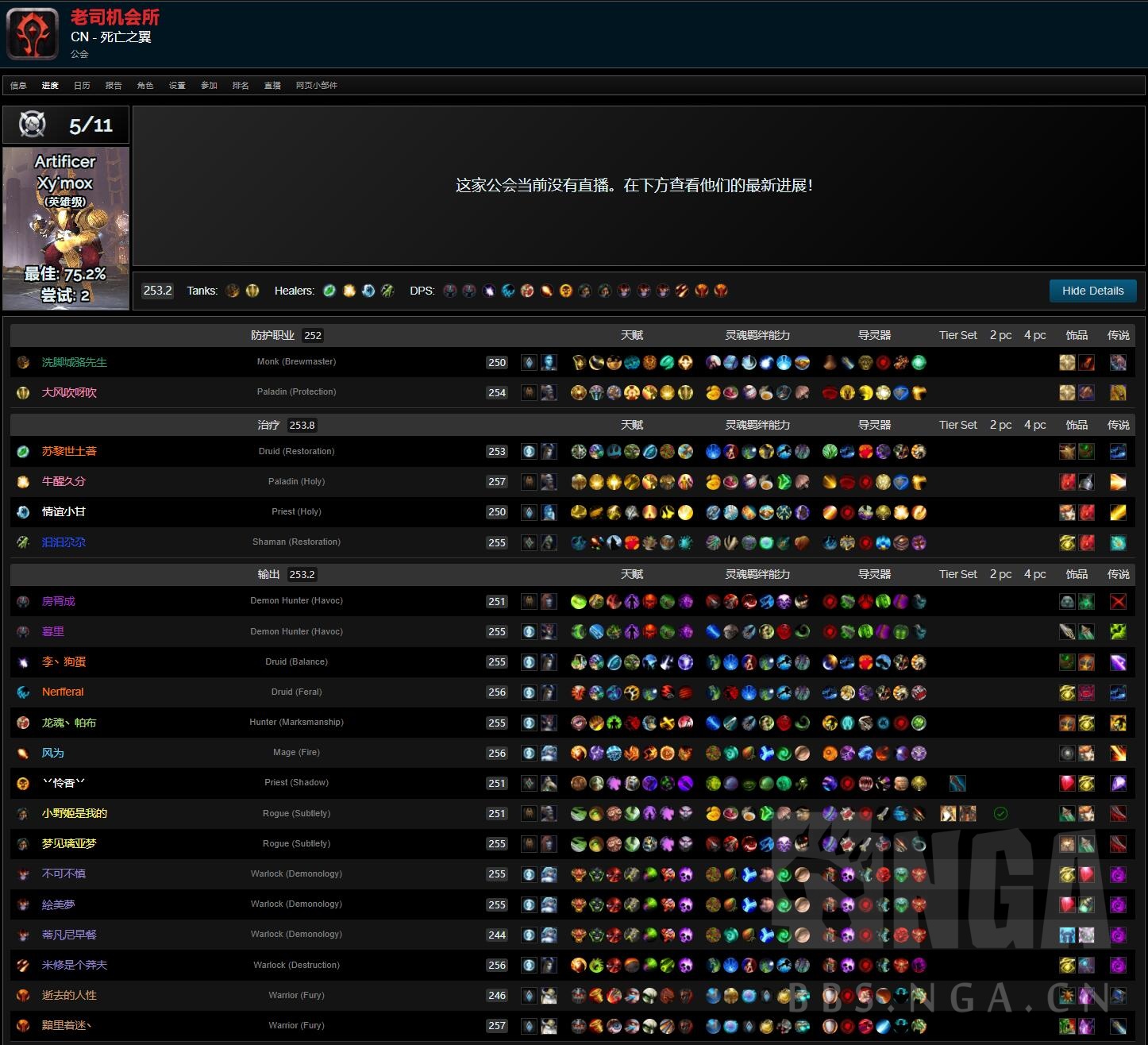
Task: Click the first talent icon in Warlock (Destruction) row
Action: [x=579, y=966]
